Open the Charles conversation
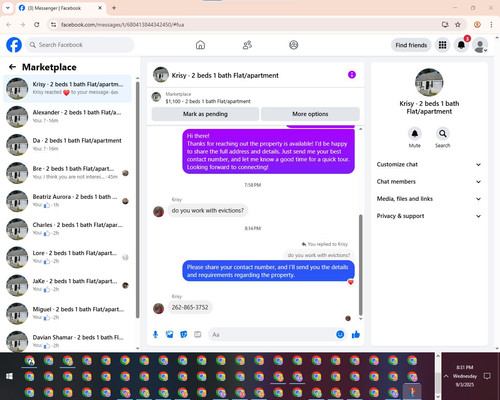Viewport: 500px width, 400px height. (x=68, y=229)
